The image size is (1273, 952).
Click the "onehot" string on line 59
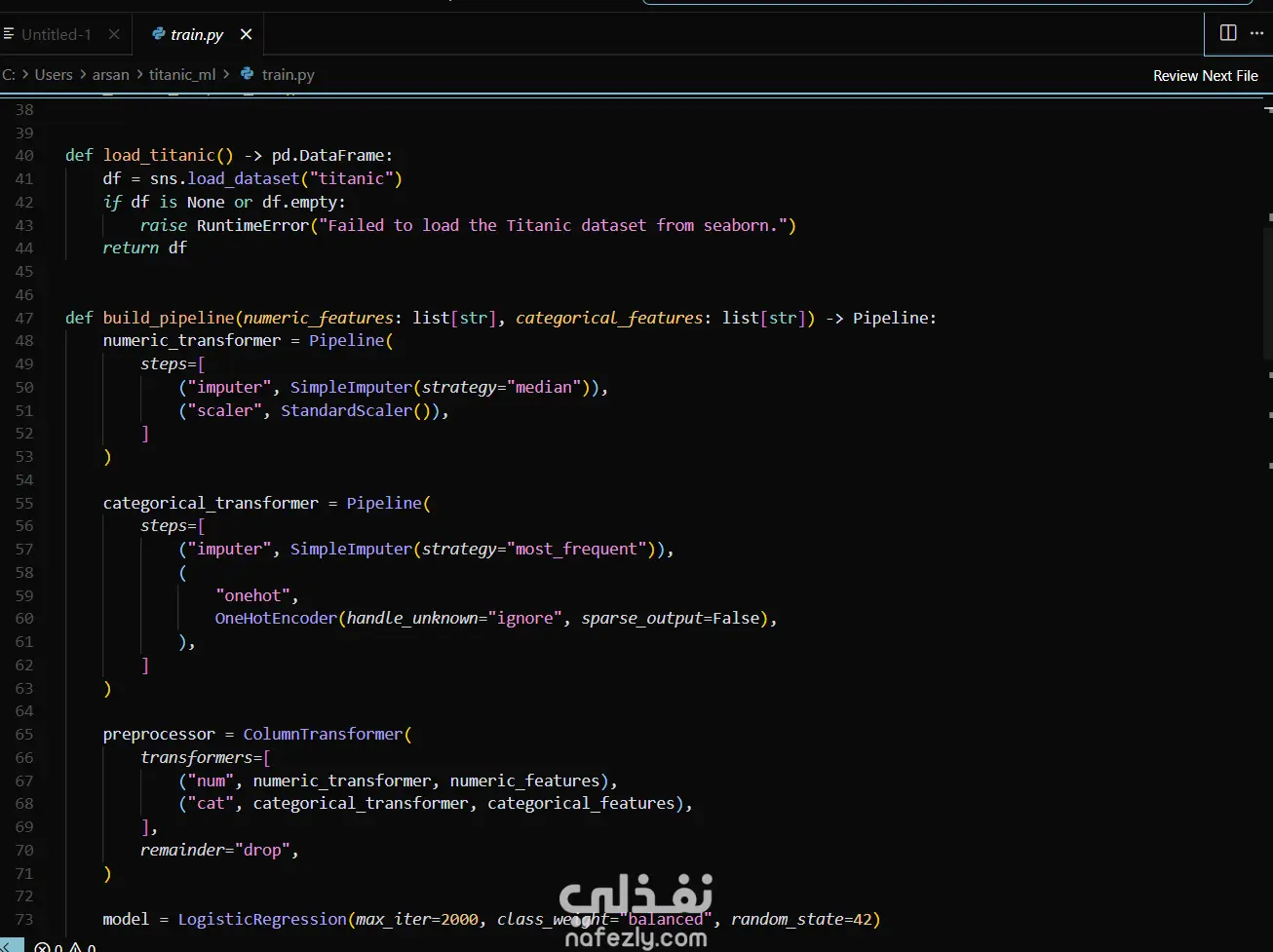click(252, 595)
